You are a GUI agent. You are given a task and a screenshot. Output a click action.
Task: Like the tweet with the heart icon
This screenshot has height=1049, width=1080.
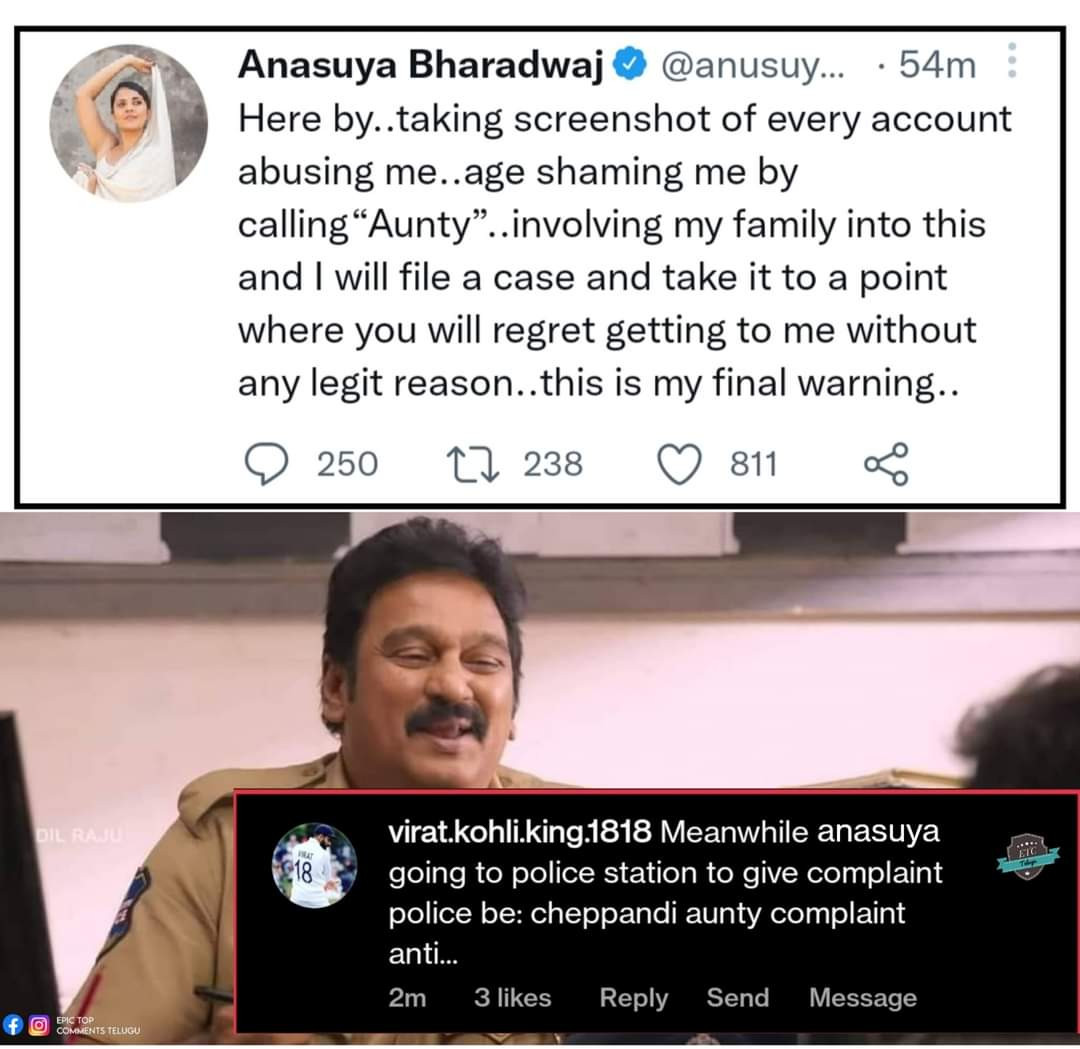pos(680,464)
